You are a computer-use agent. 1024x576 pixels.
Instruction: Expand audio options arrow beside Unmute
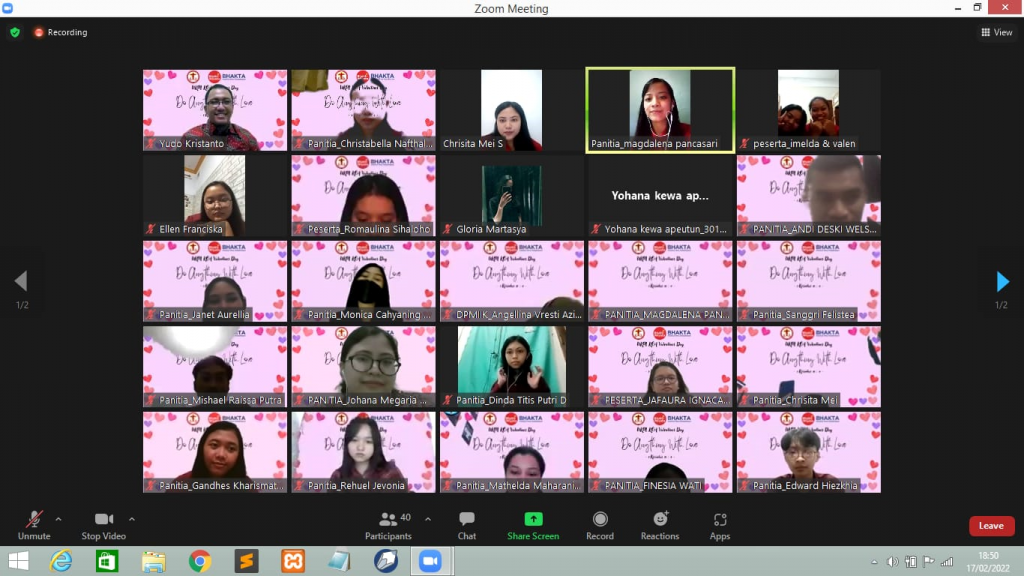point(58,519)
